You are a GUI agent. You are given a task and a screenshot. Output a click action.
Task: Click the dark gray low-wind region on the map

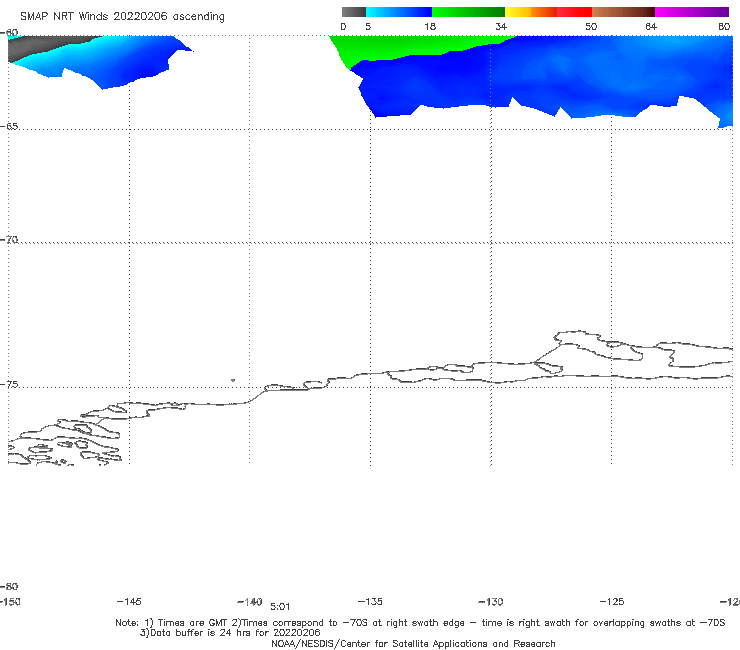[x=38, y=46]
